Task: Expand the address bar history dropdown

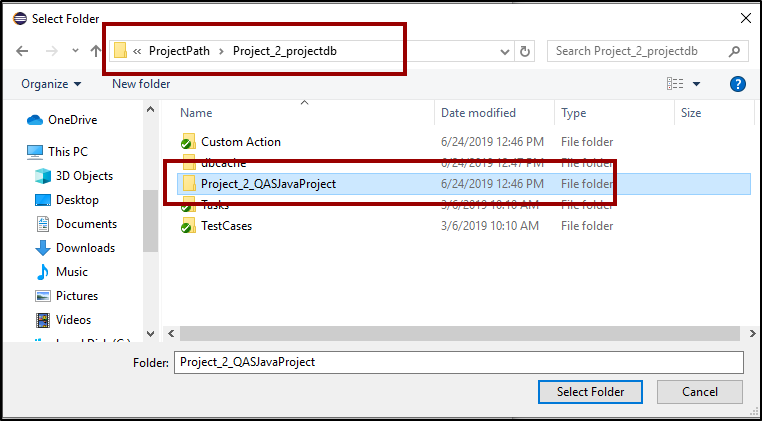Action: [504, 51]
